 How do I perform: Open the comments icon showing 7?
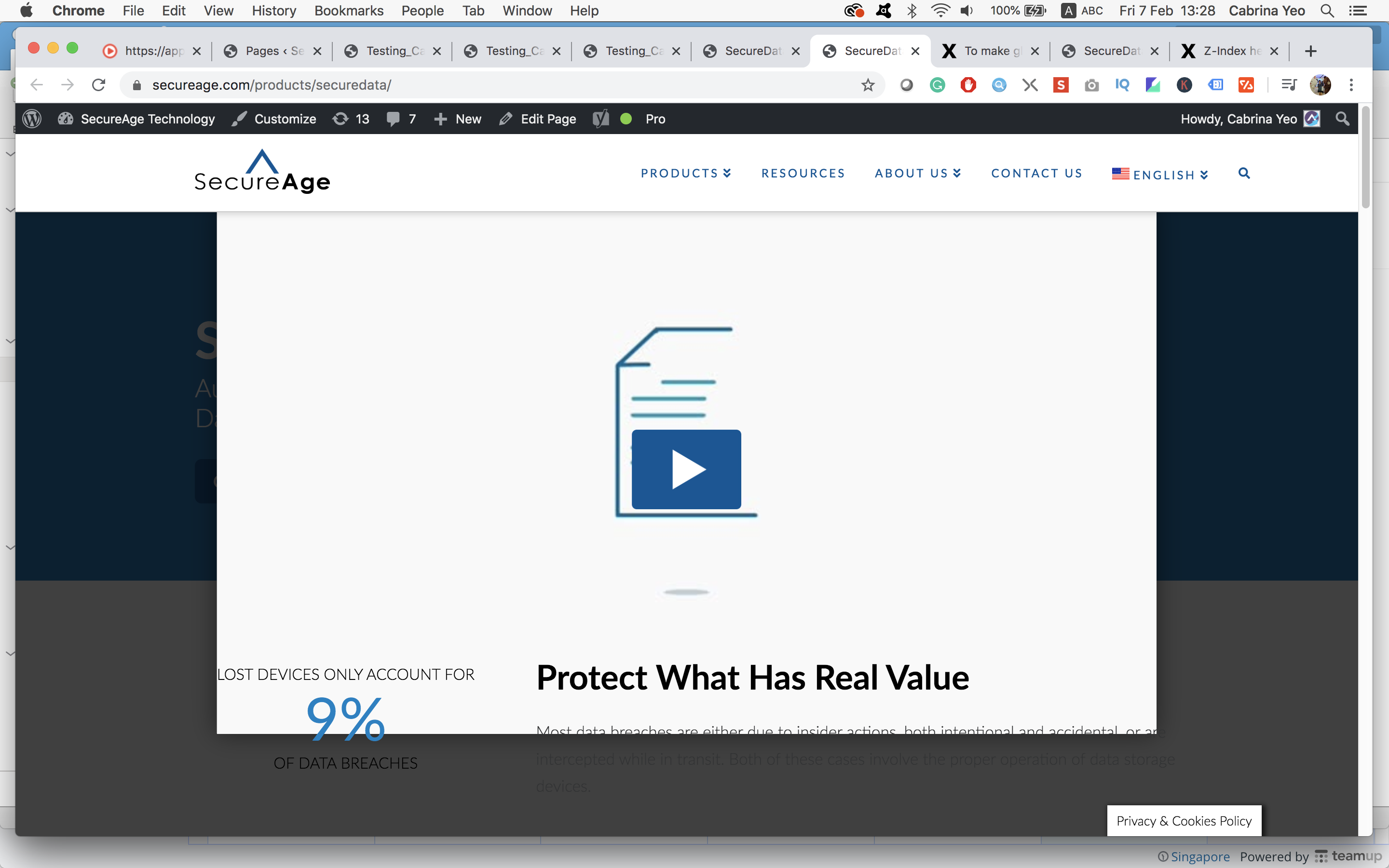point(401,119)
